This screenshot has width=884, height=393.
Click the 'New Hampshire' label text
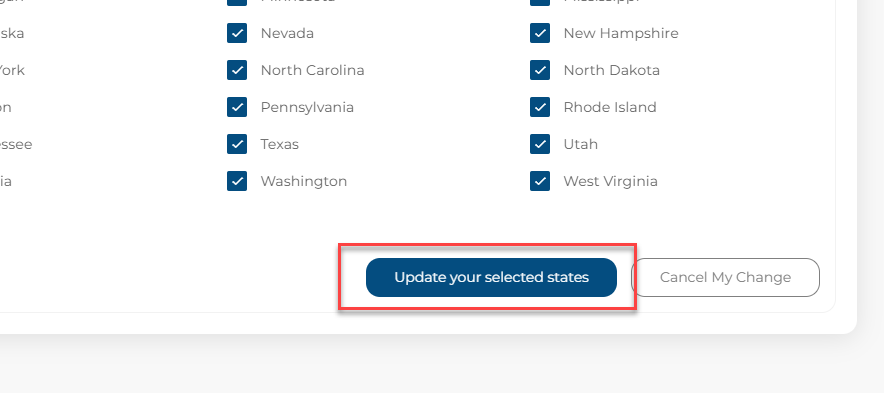click(x=621, y=33)
